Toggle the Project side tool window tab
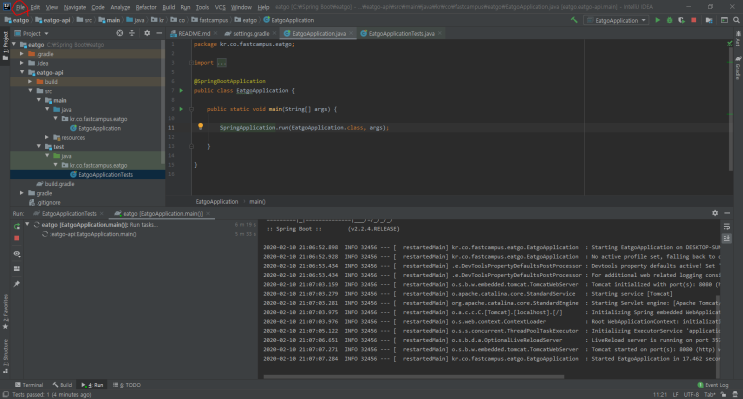This screenshot has width=743, height=399. [x=5, y=45]
